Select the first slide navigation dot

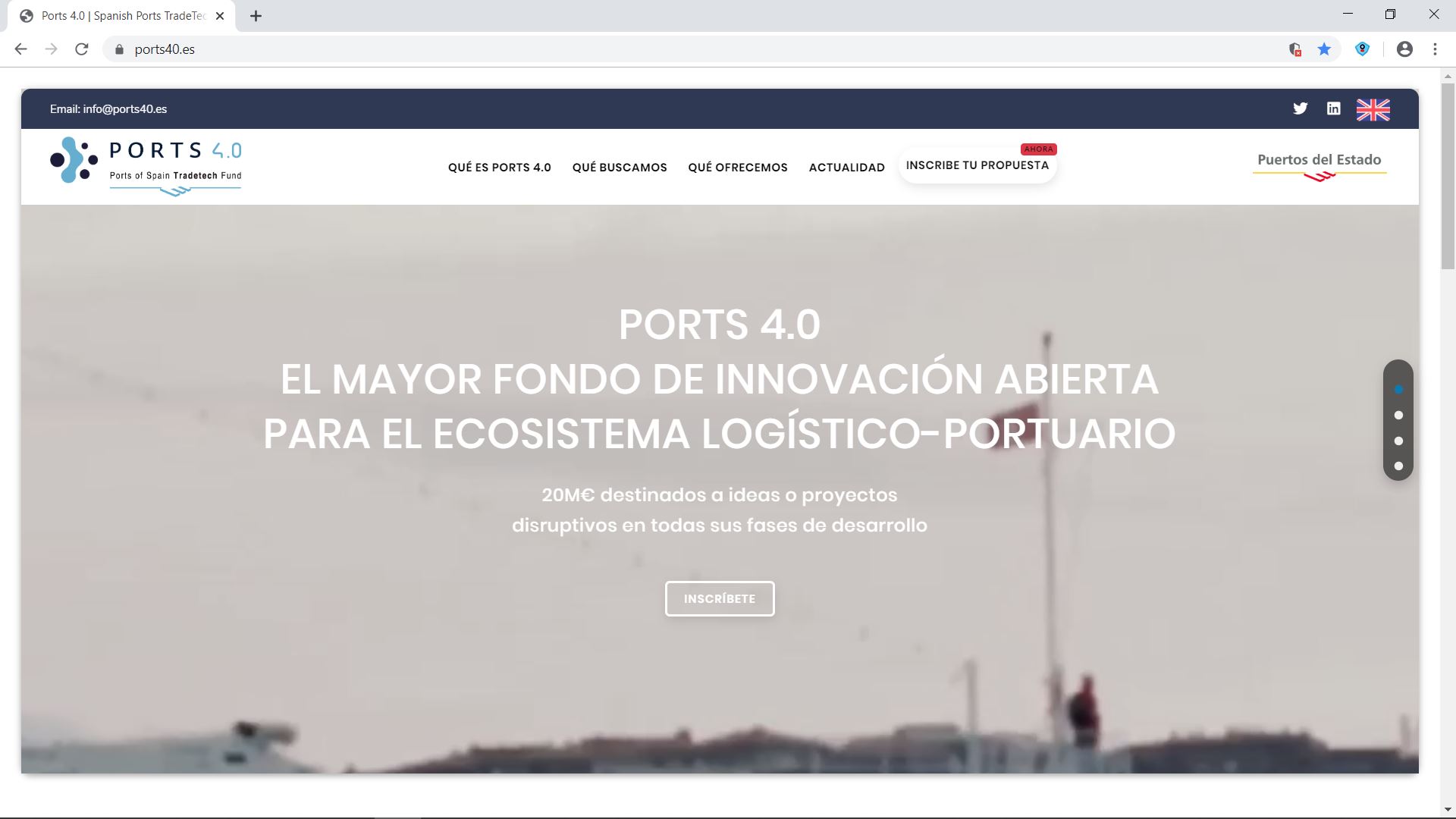pos(1398,390)
